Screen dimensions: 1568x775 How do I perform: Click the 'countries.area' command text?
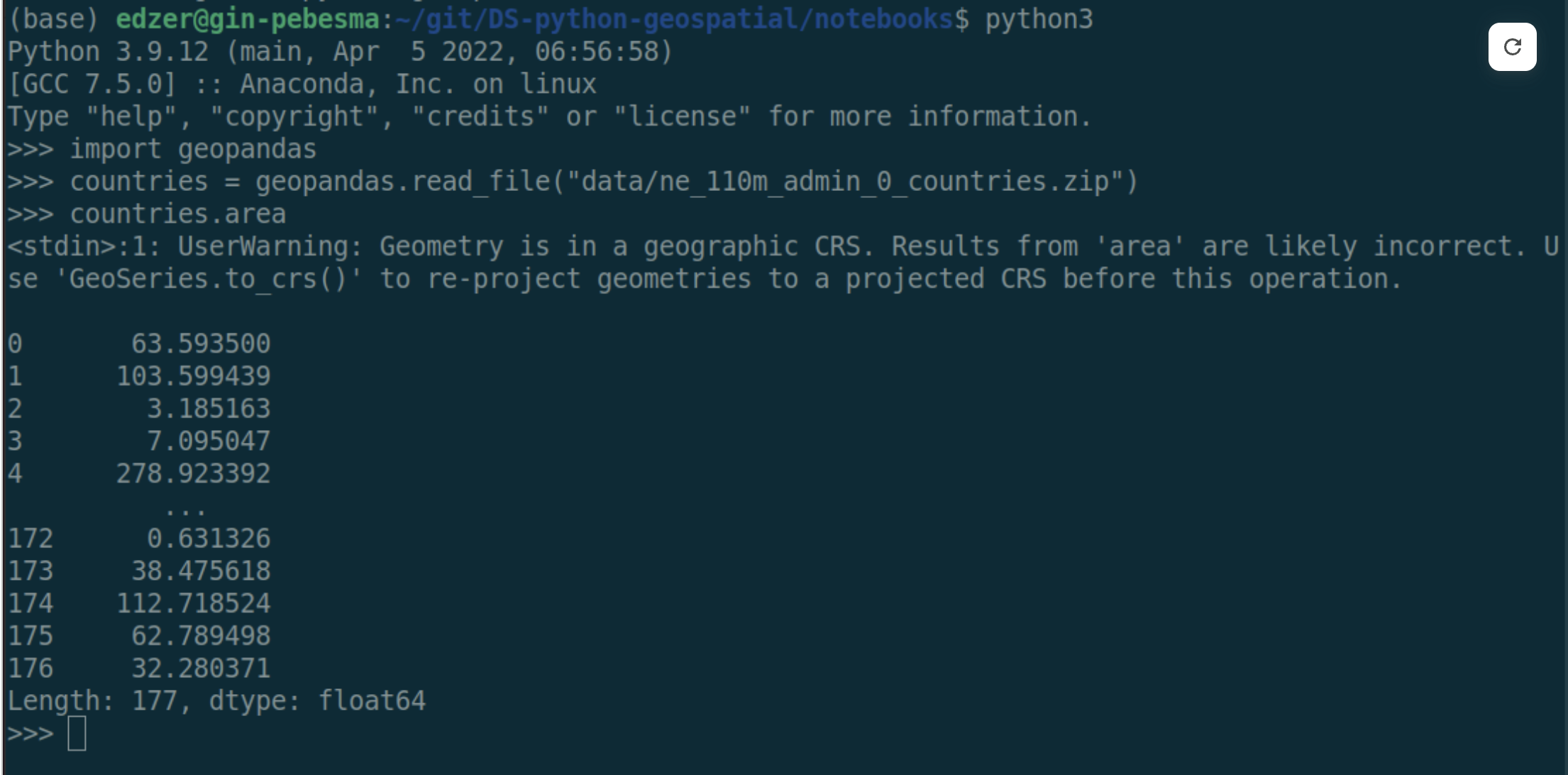177,214
